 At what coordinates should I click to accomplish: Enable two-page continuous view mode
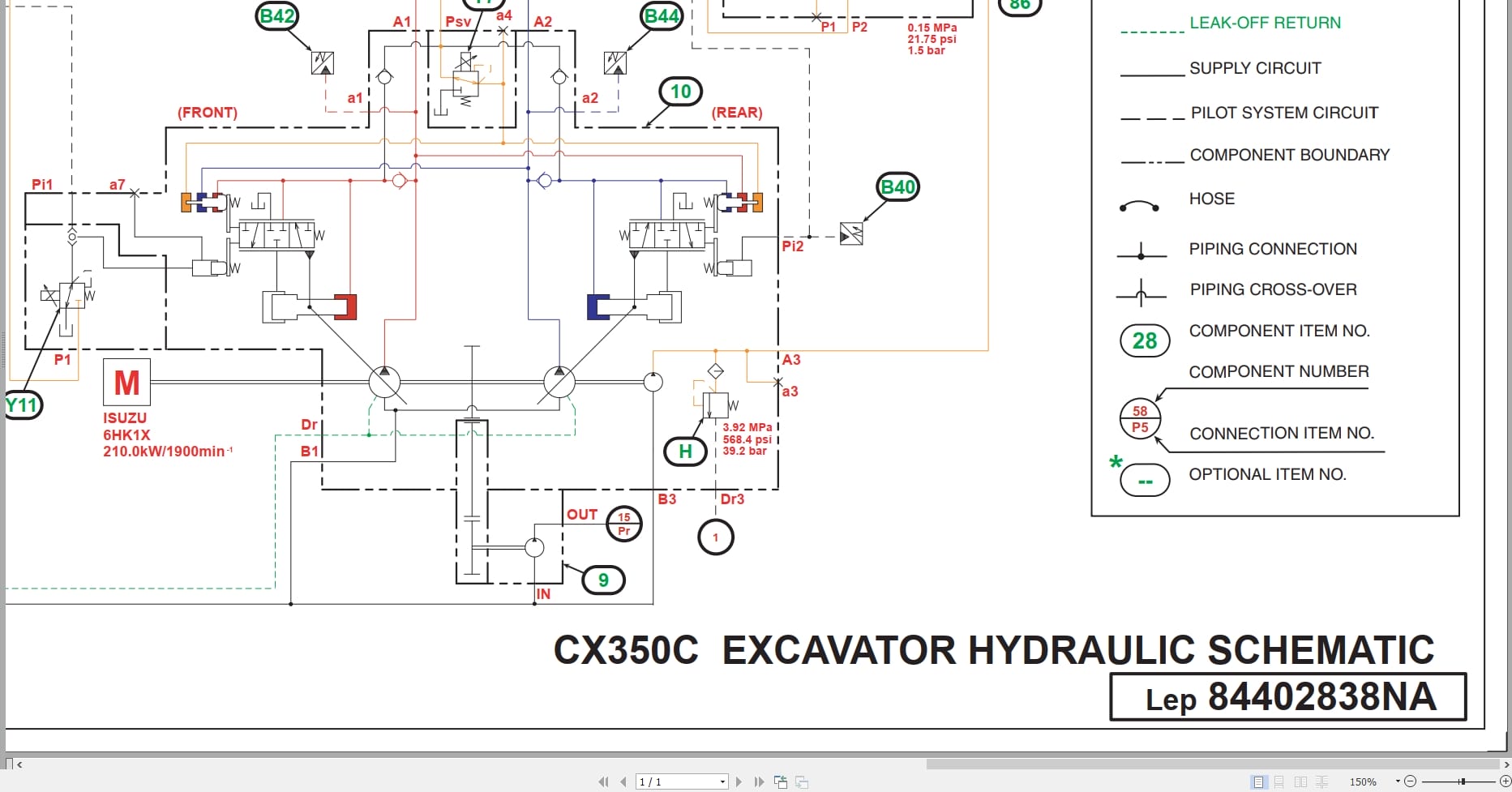[1321, 781]
